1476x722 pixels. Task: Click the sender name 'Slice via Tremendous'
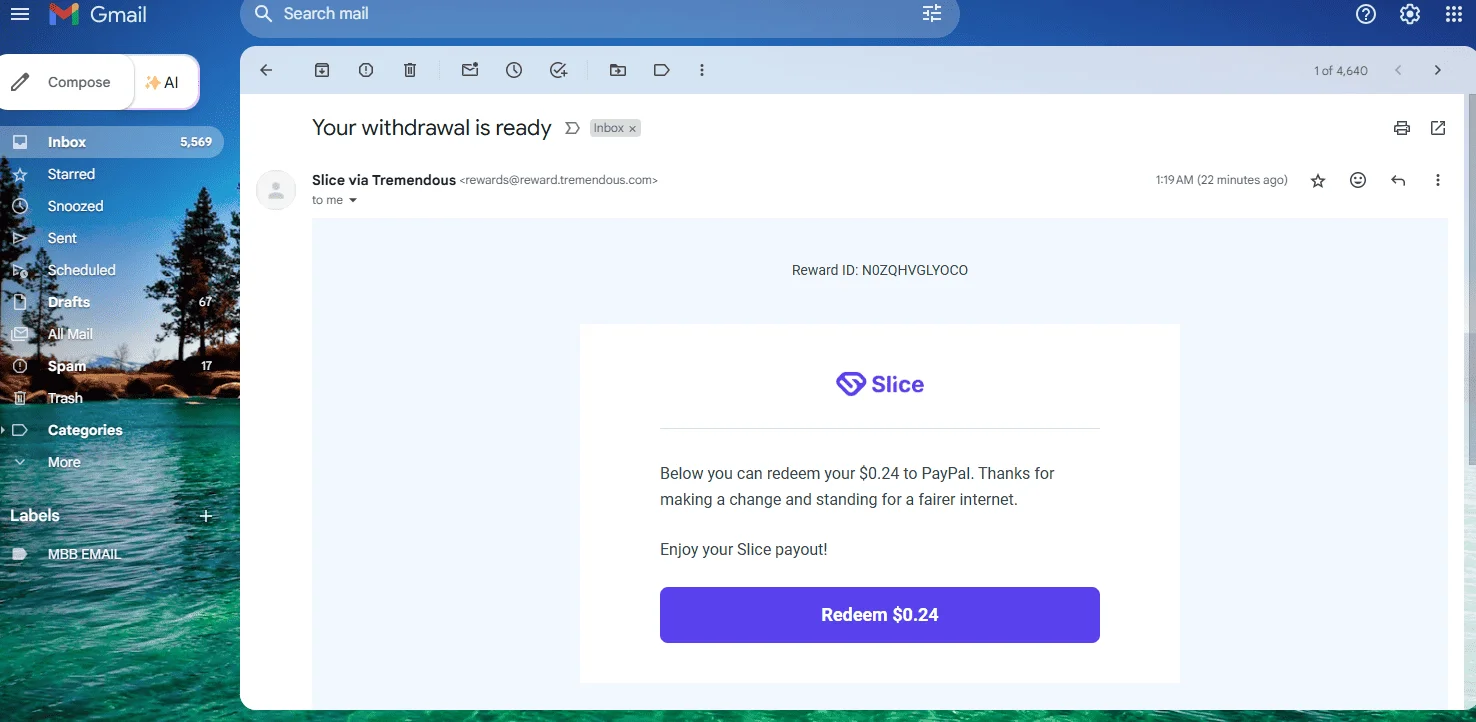point(384,180)
